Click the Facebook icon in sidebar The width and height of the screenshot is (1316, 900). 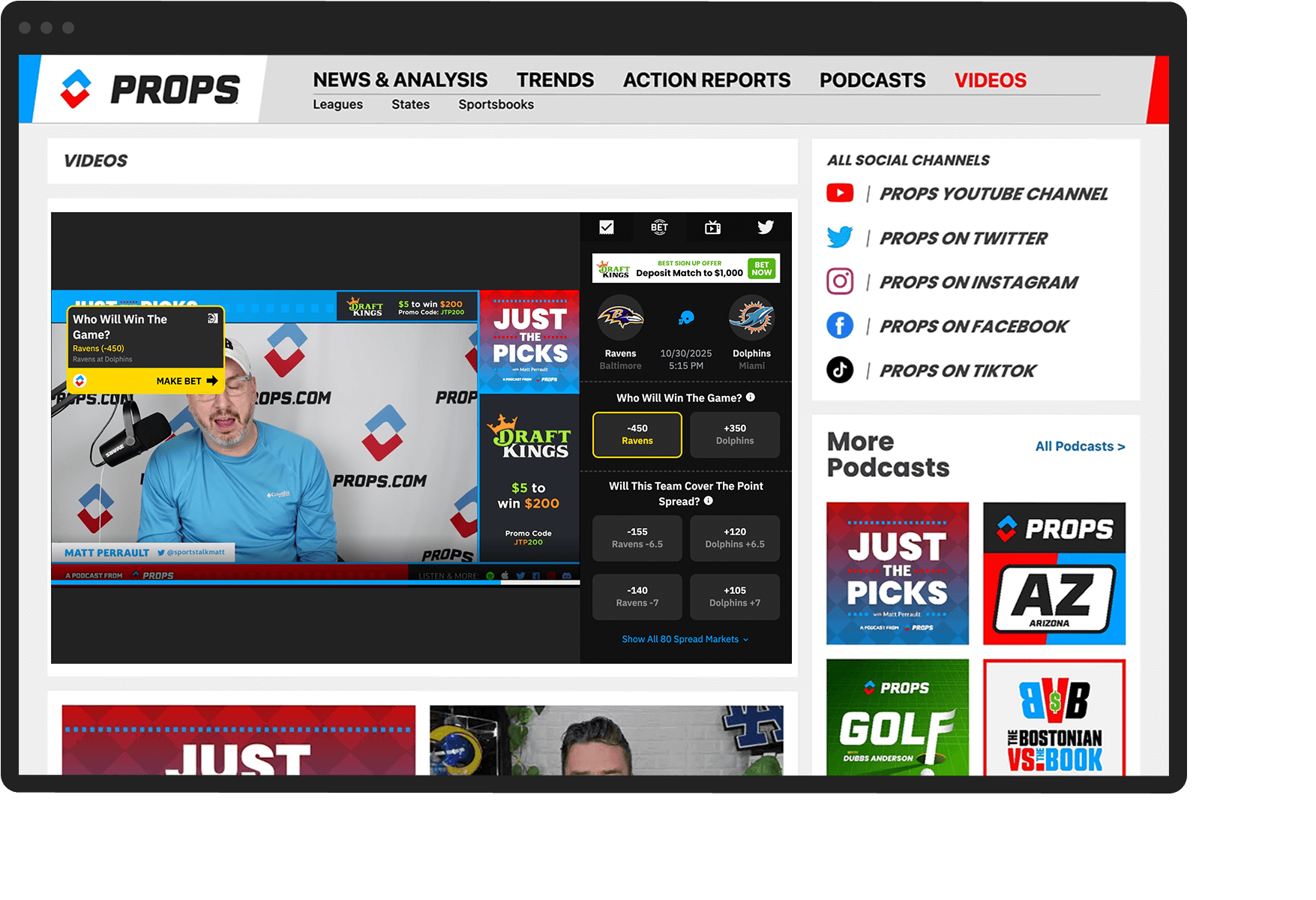pos(840,326)
